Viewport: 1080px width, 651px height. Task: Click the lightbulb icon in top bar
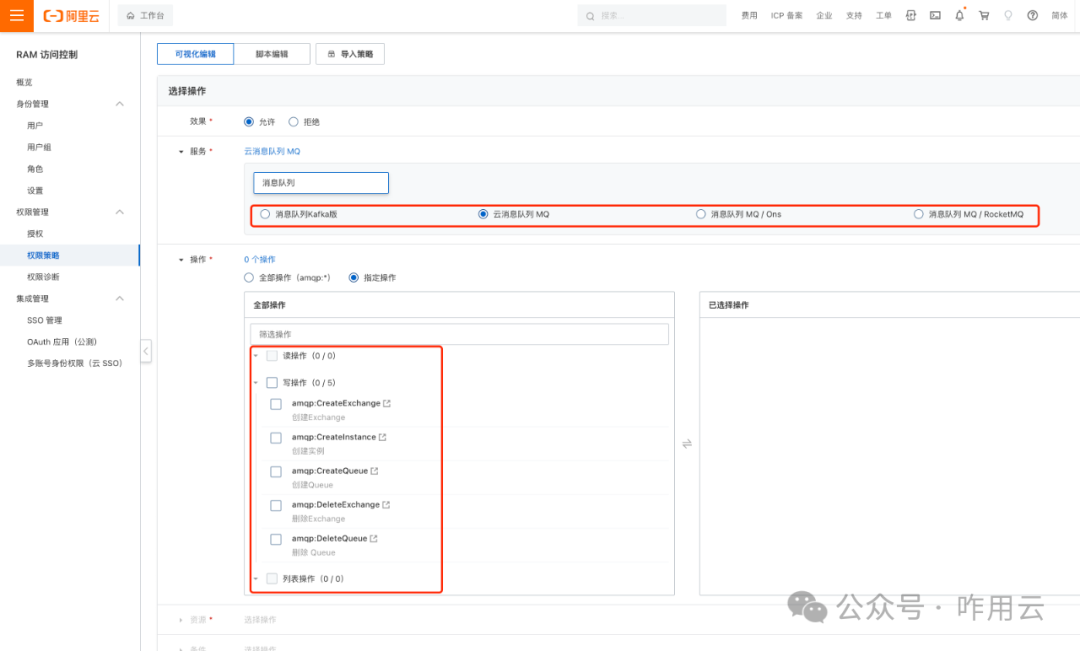click(1008, 15)
